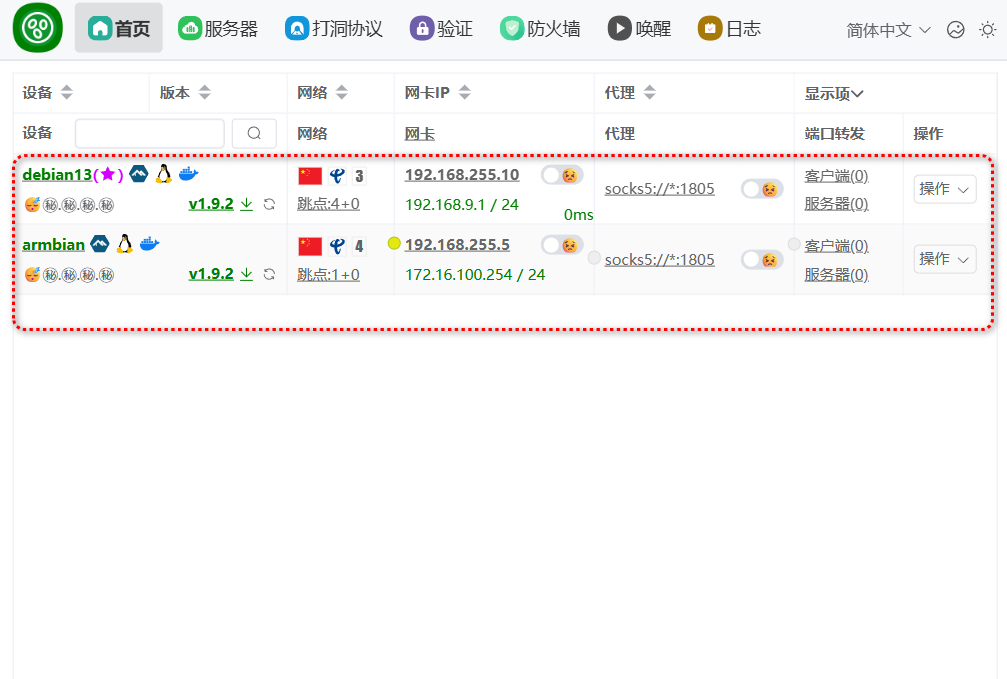Click the Docker whale icon for debian13
Image resolution: width=1007 pixels, height=679 pixels.
[x=188, y=175]
